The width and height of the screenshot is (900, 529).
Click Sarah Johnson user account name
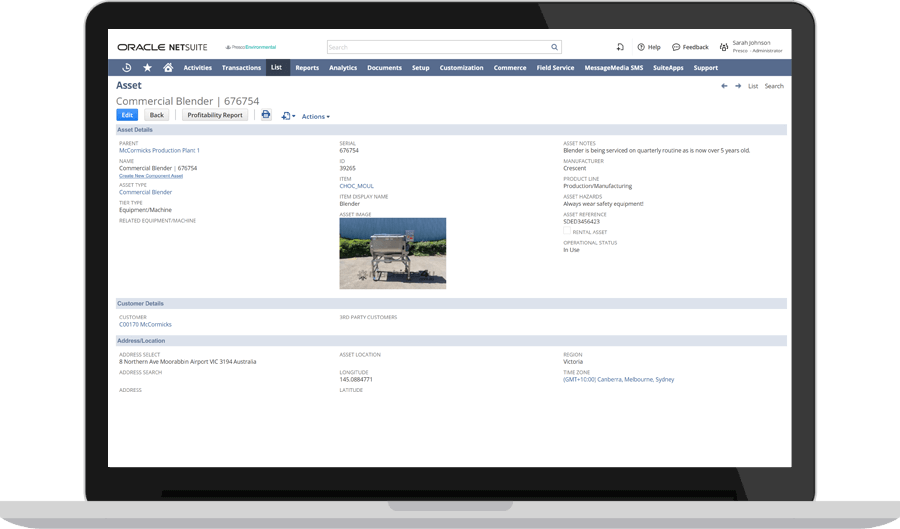(751, 43)
